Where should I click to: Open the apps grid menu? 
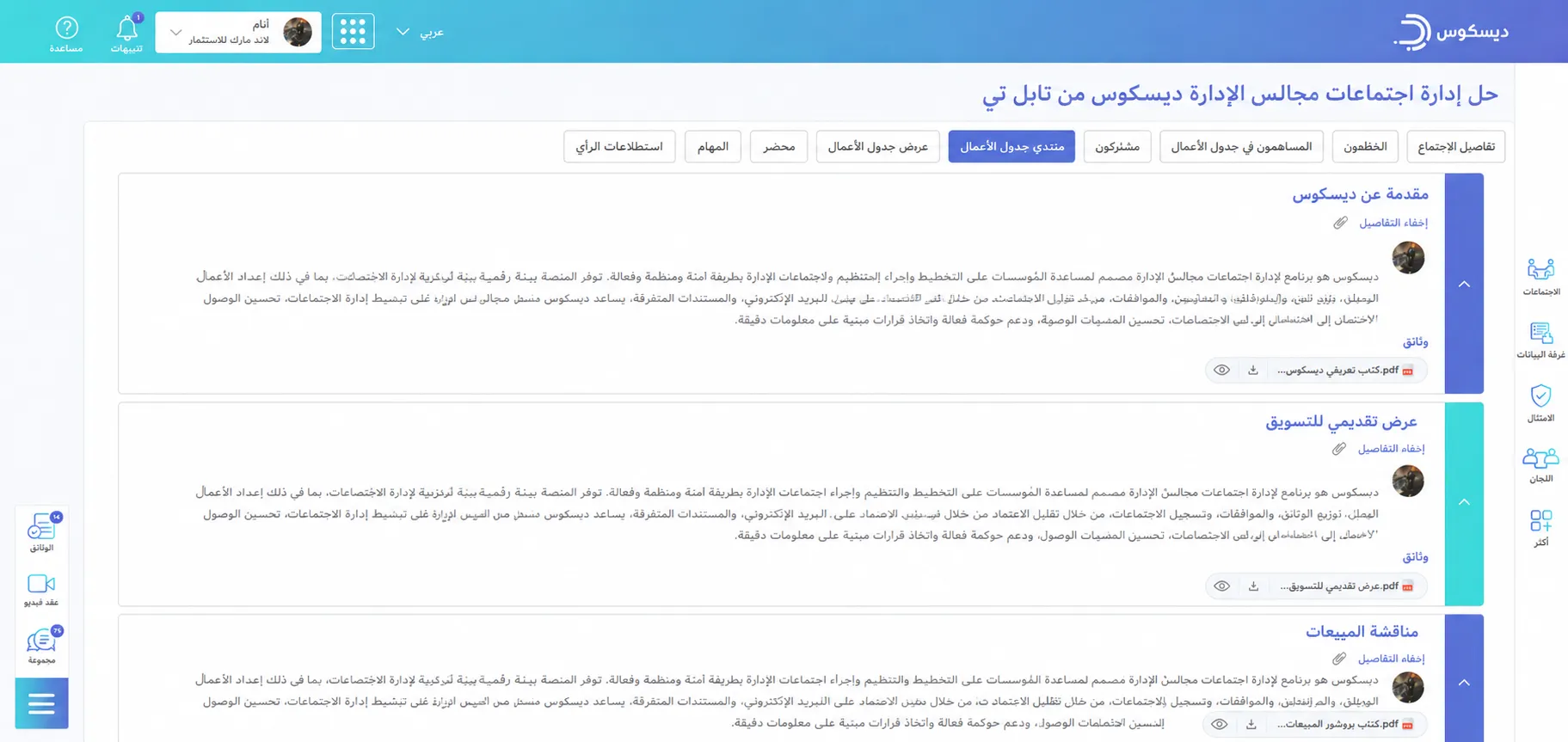tap(353, 32)
